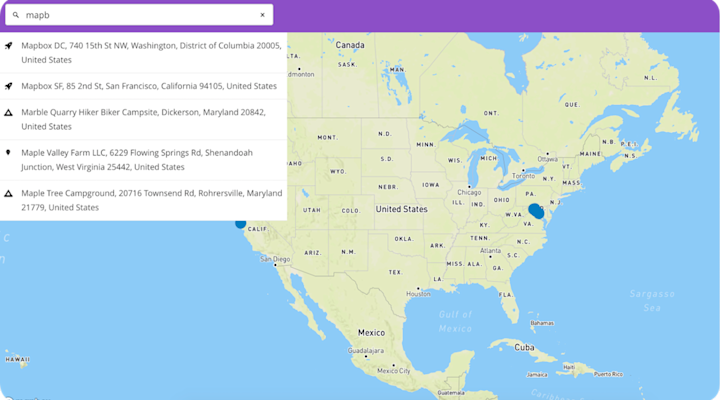Viewport: 720px width, 400px height.
Task: Click the 'Guatemala' label
Action: click(x=451, y=393)
